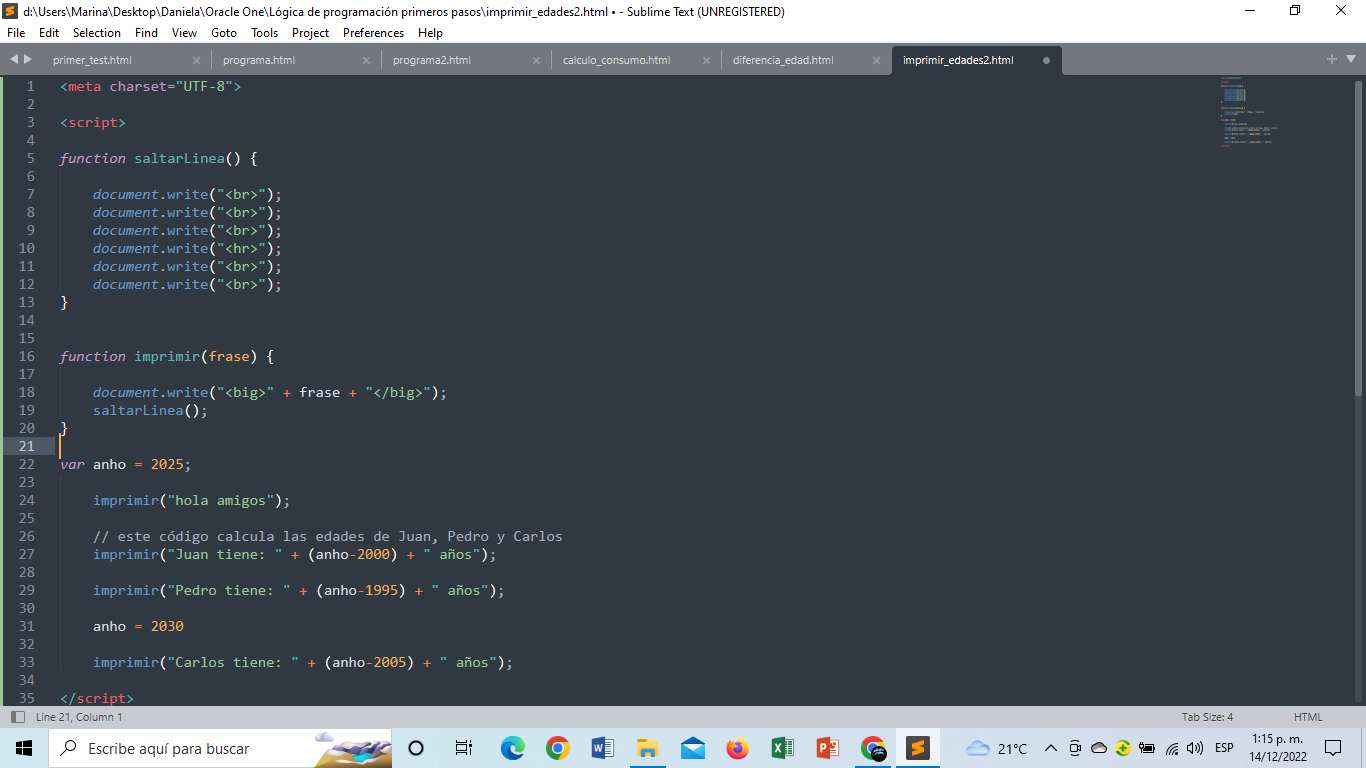Click taskbar clock showing 1:15 p. m.
Image resolution: width=1366 pixels, height=768 pixels.
[1277, 748]
